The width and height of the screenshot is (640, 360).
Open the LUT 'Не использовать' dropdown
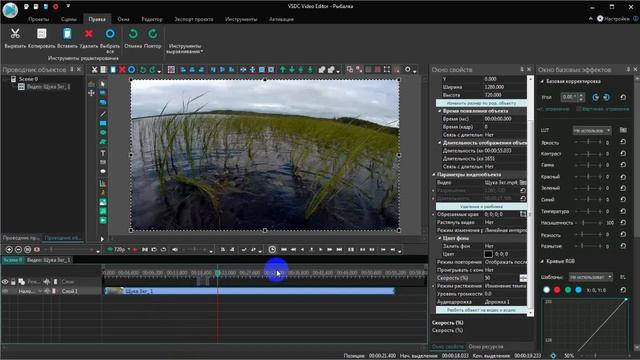pos(592,131)
